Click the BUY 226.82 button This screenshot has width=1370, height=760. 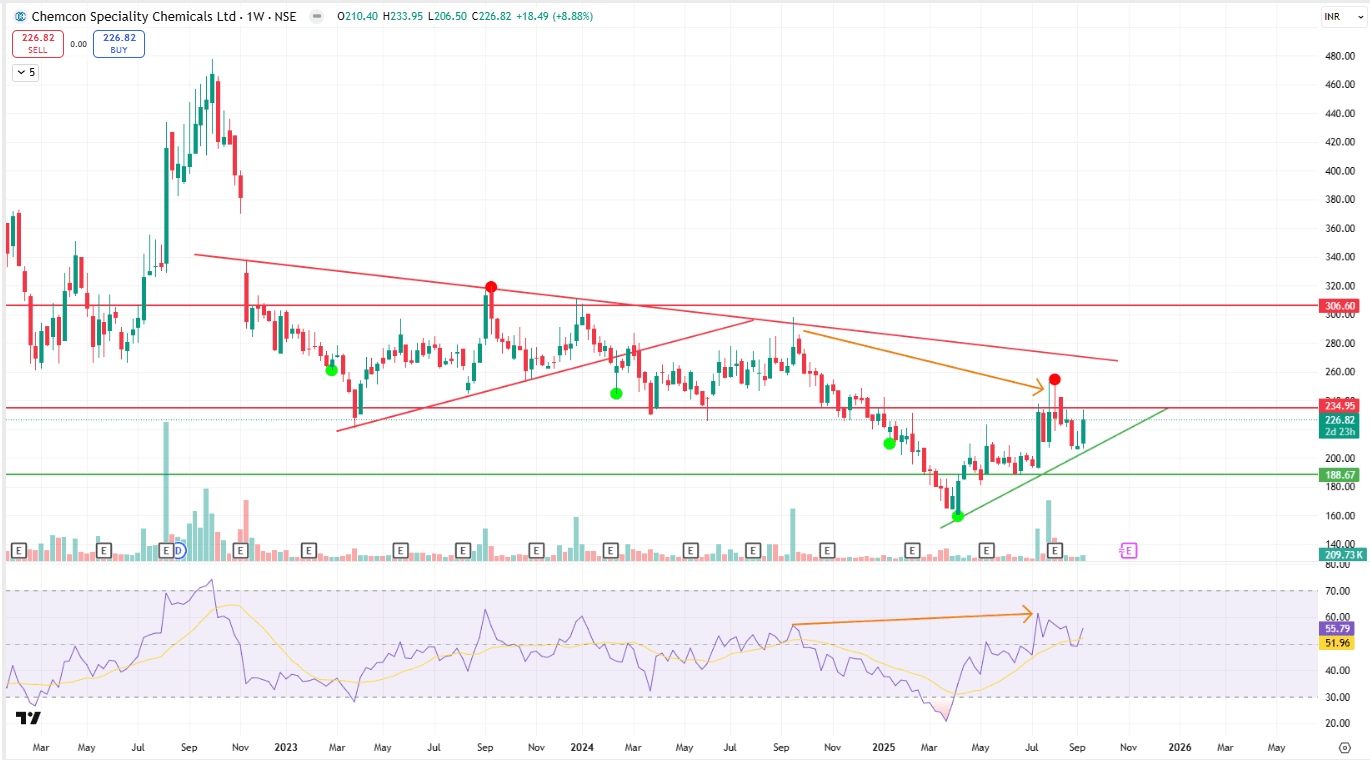tap(119, 44)
